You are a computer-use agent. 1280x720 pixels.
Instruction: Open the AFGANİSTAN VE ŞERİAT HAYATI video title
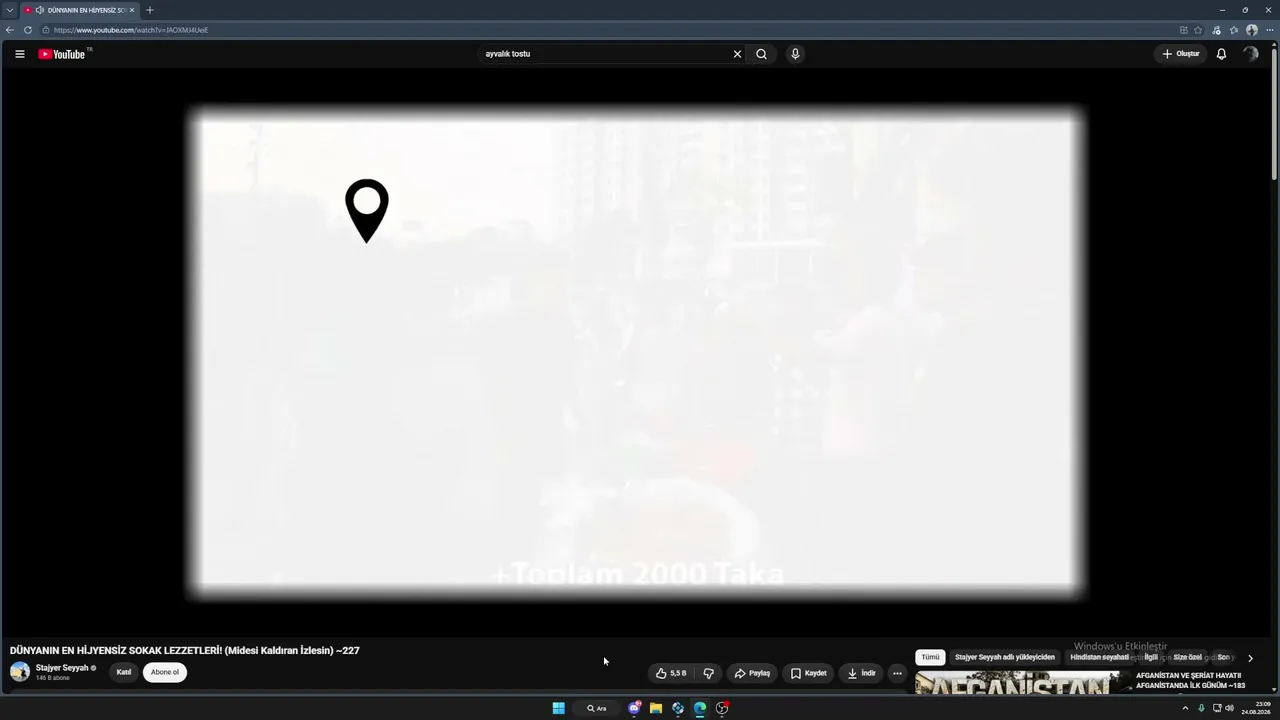pos(1190,680)
